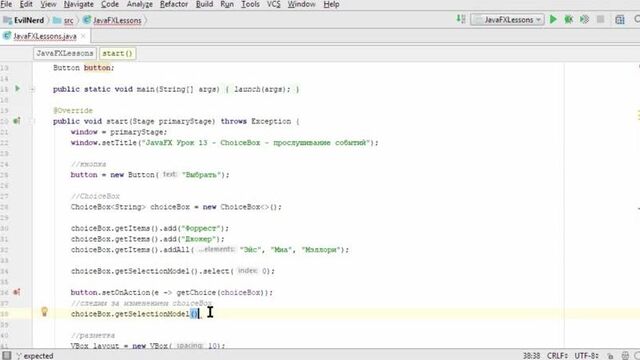Click the inspector icon in the status bar
The height and width of the screenshot is (360, 640).
point(625,356)
